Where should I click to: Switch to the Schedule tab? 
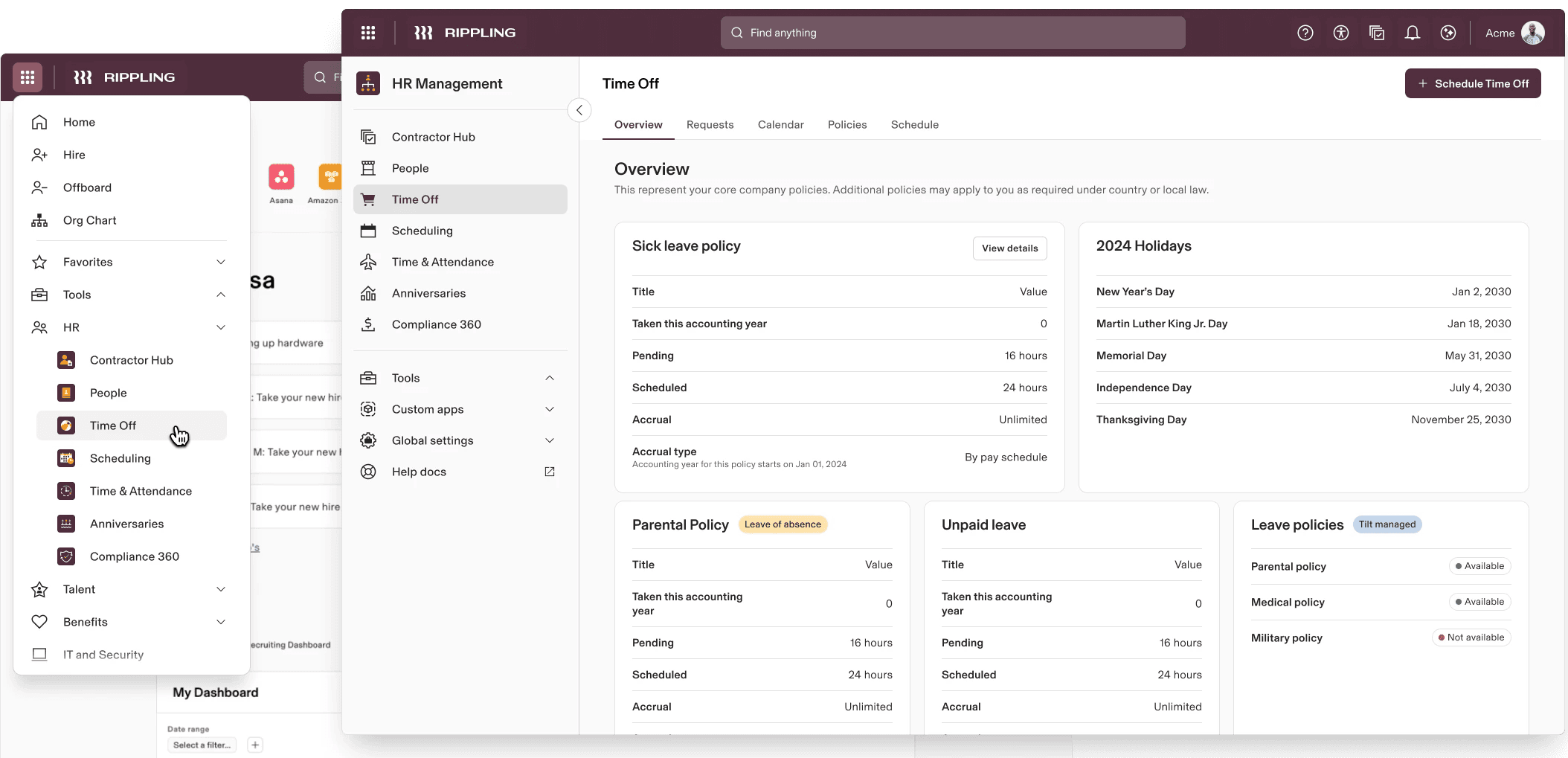pos(915,125)
